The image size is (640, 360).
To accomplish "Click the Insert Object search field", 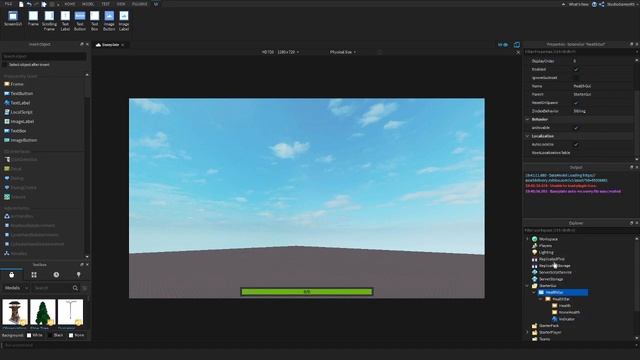I will (x=44, y=56).
